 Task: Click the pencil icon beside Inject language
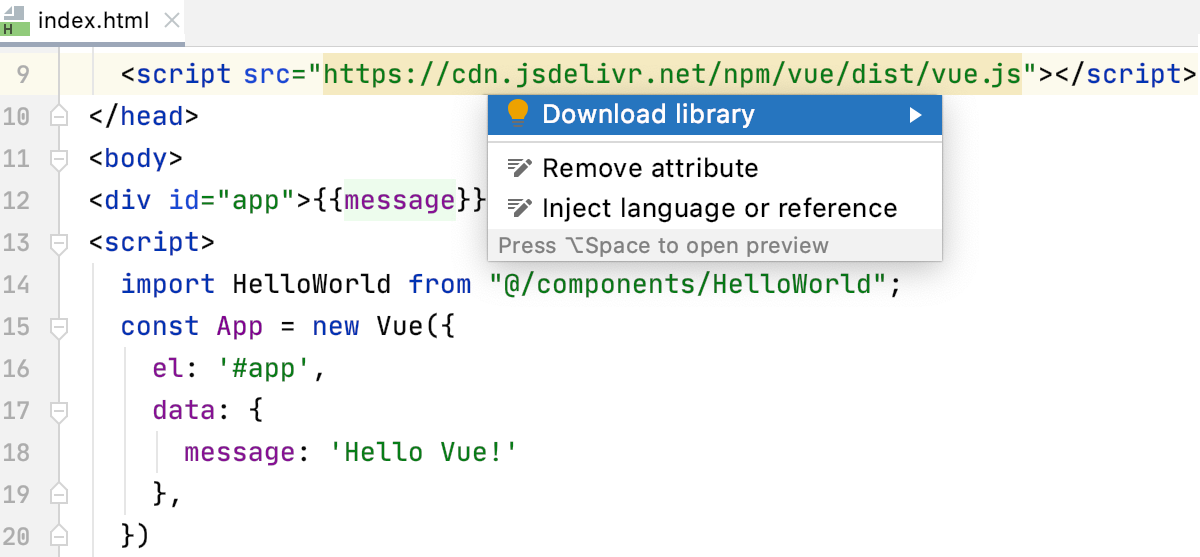point(518,208)
